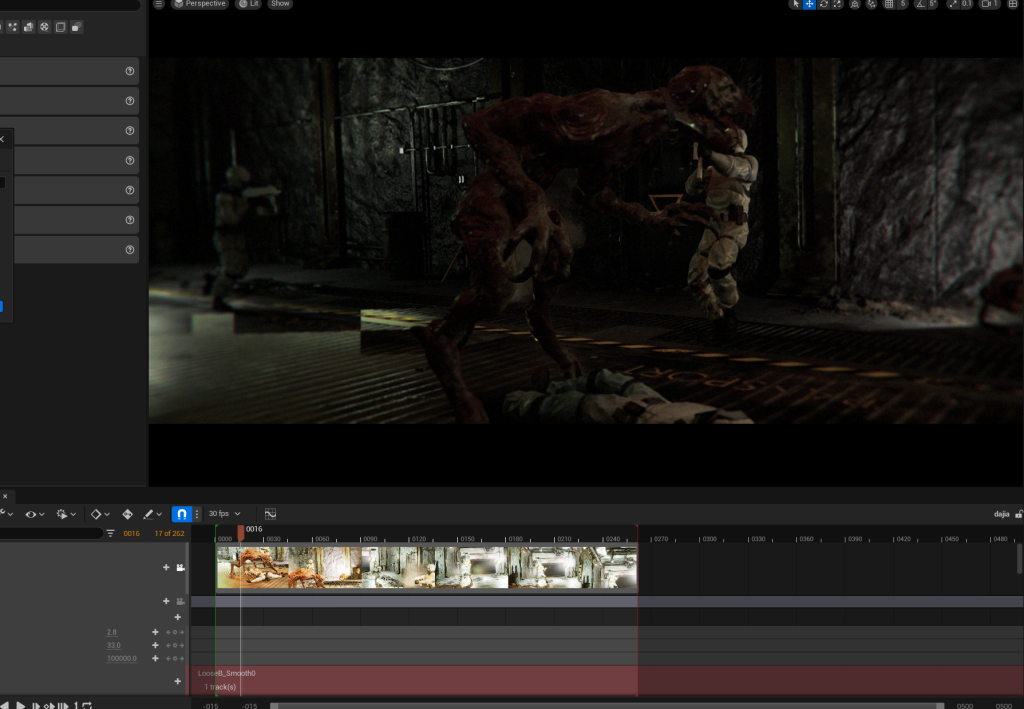Click the film-reel icon in left panel toolbar
The height and width of the screenshot is (709, 1024).
tap(44, 27)
